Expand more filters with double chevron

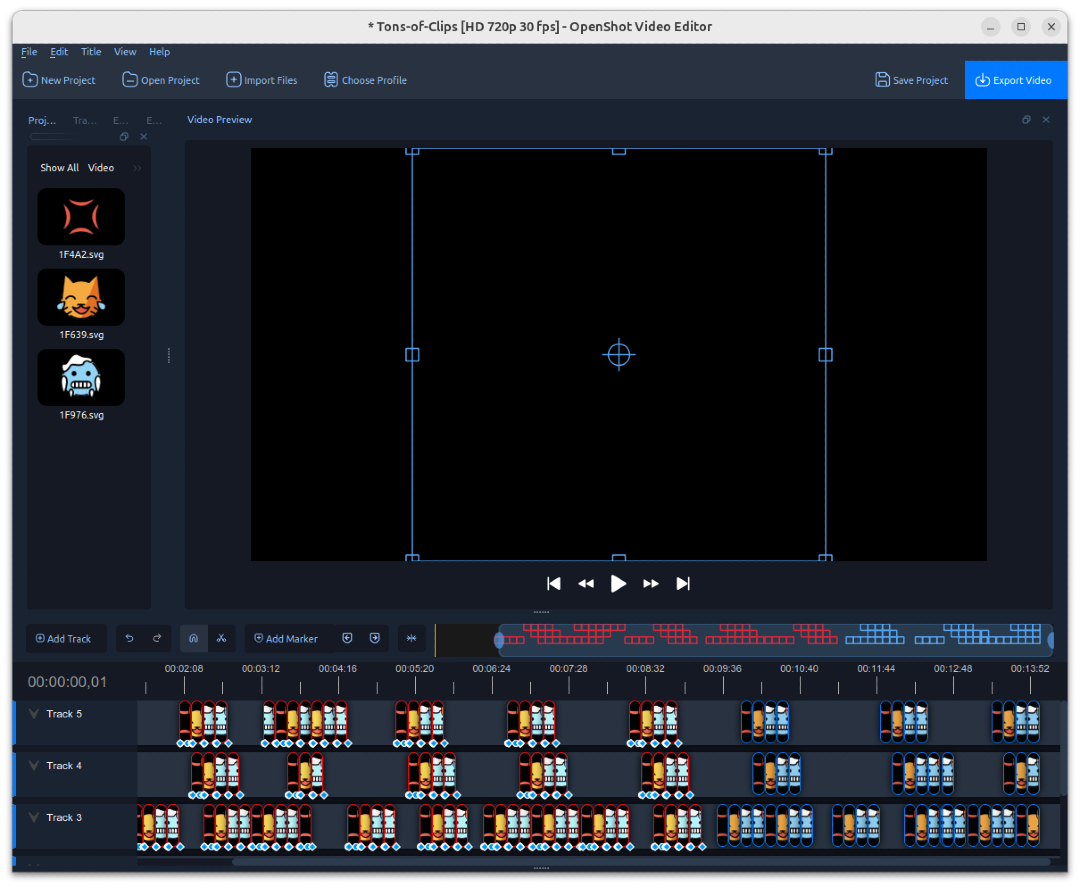(x=136, y=167)
